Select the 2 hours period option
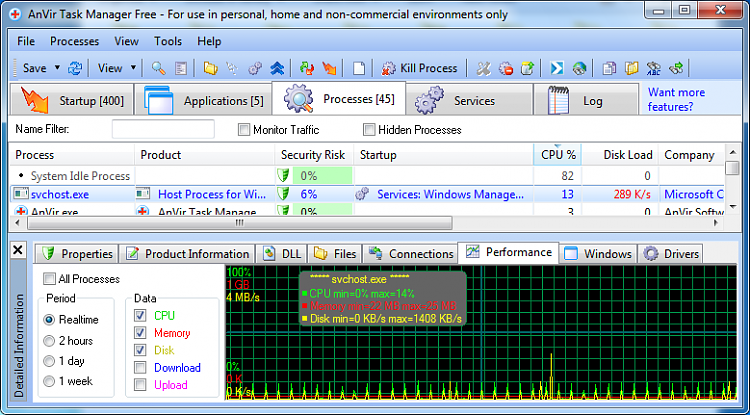750x415 pixels. point(49,341)
